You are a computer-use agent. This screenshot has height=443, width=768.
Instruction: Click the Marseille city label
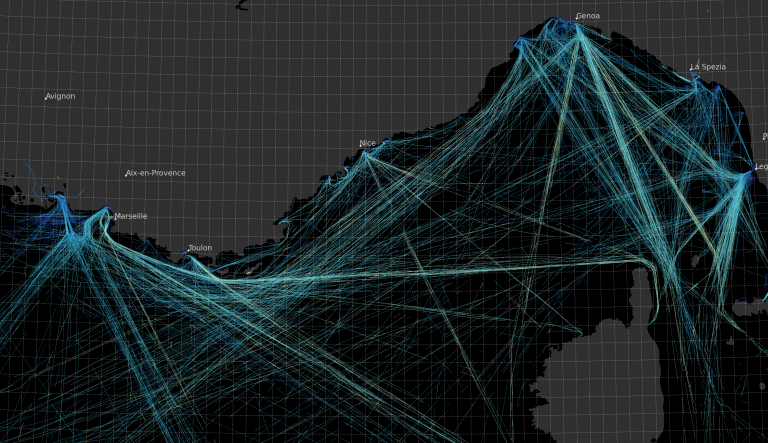[x=131, y=216]
